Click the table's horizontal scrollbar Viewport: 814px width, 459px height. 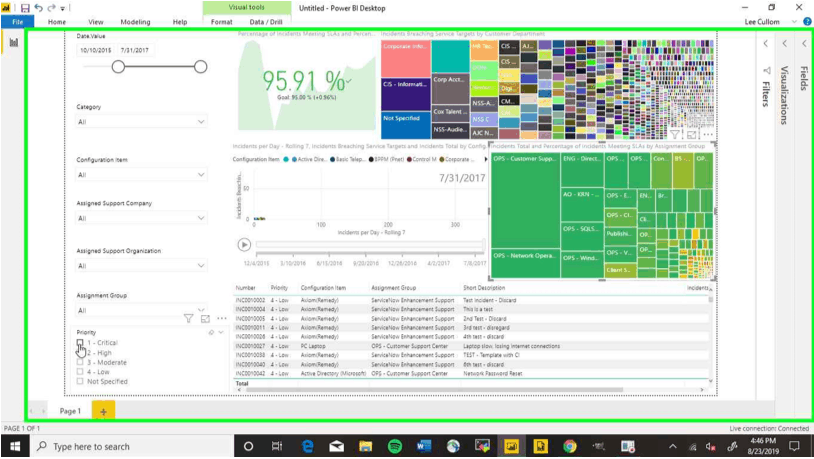click(434, 389)
